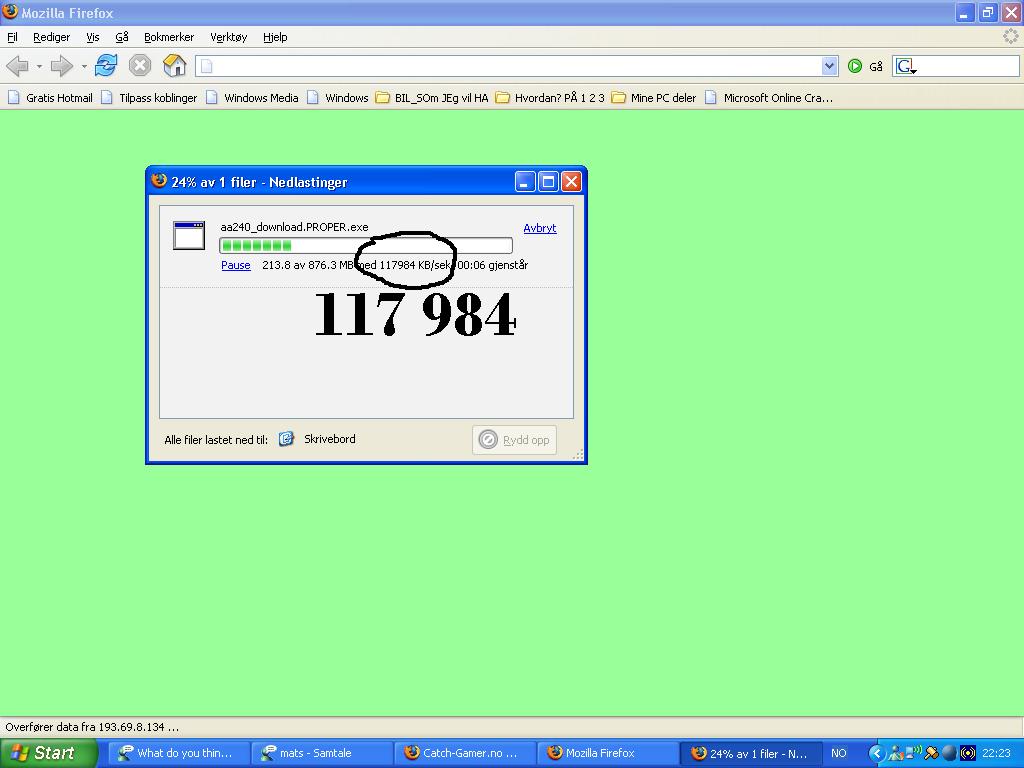Switch to Mozilla Firefox taskbar button

607,753
